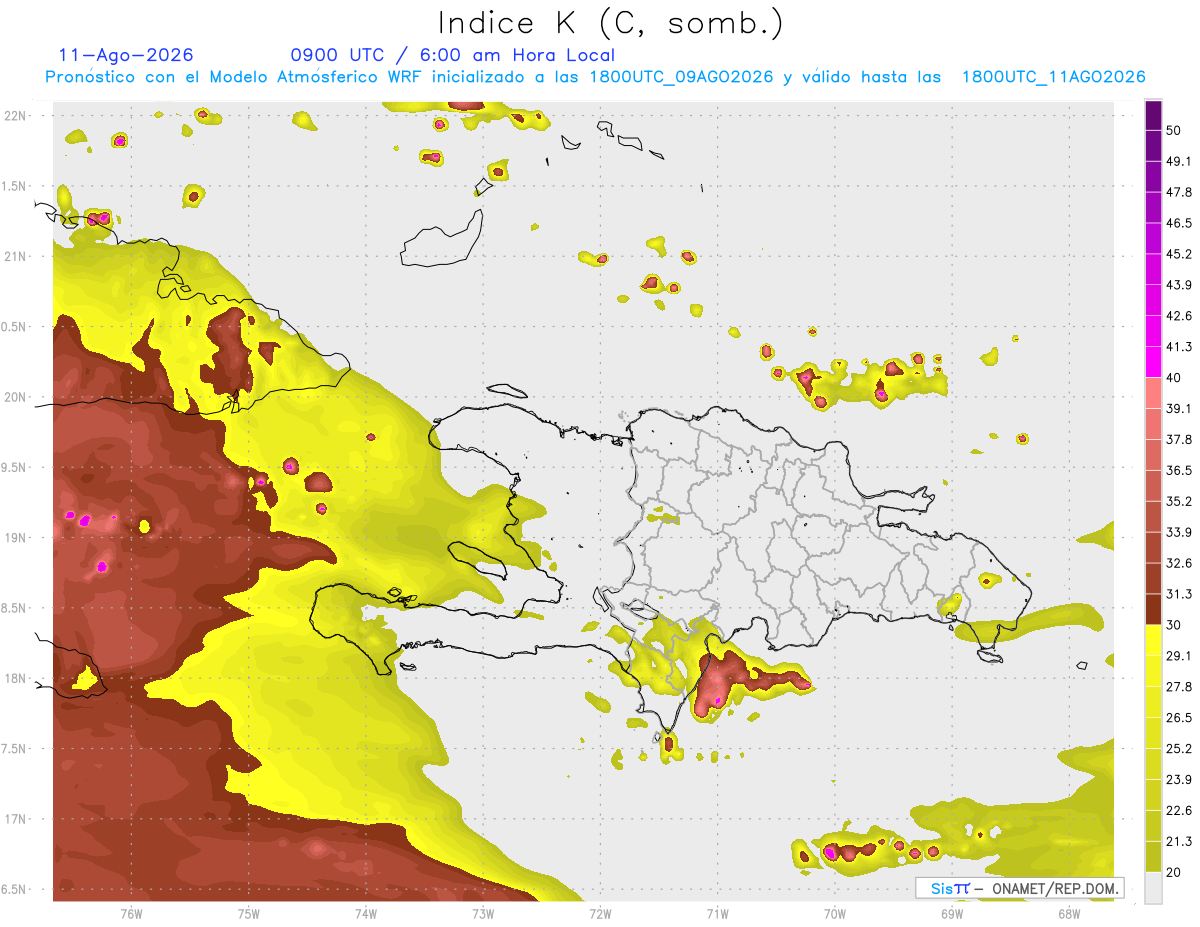Click the '33.9' color scale value
Image resolution: width=1200 pixels, height=927 pixels.
[1179, 532]
